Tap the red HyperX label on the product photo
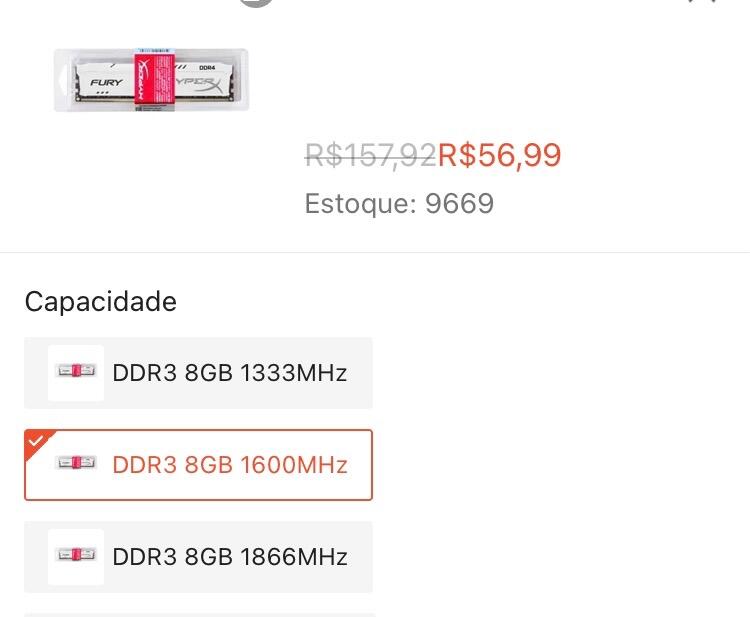 (x=154, y=80)
